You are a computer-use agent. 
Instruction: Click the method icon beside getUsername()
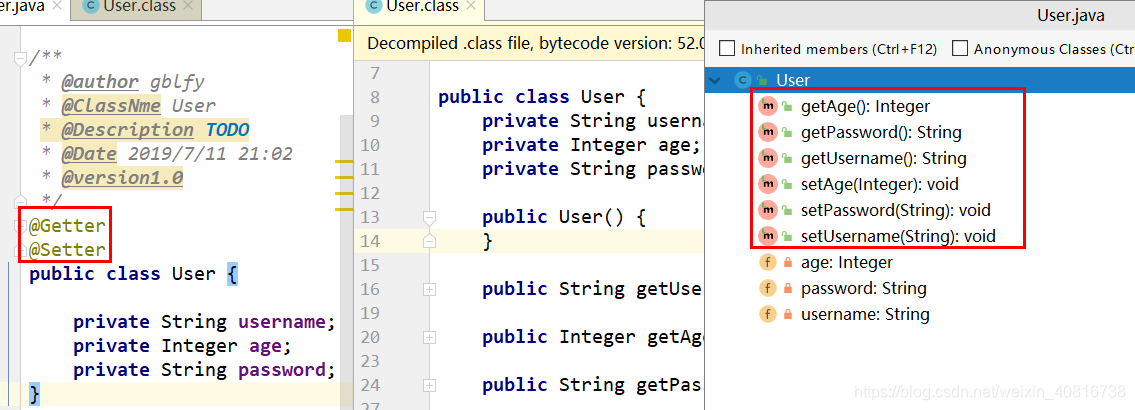point(767,158)
